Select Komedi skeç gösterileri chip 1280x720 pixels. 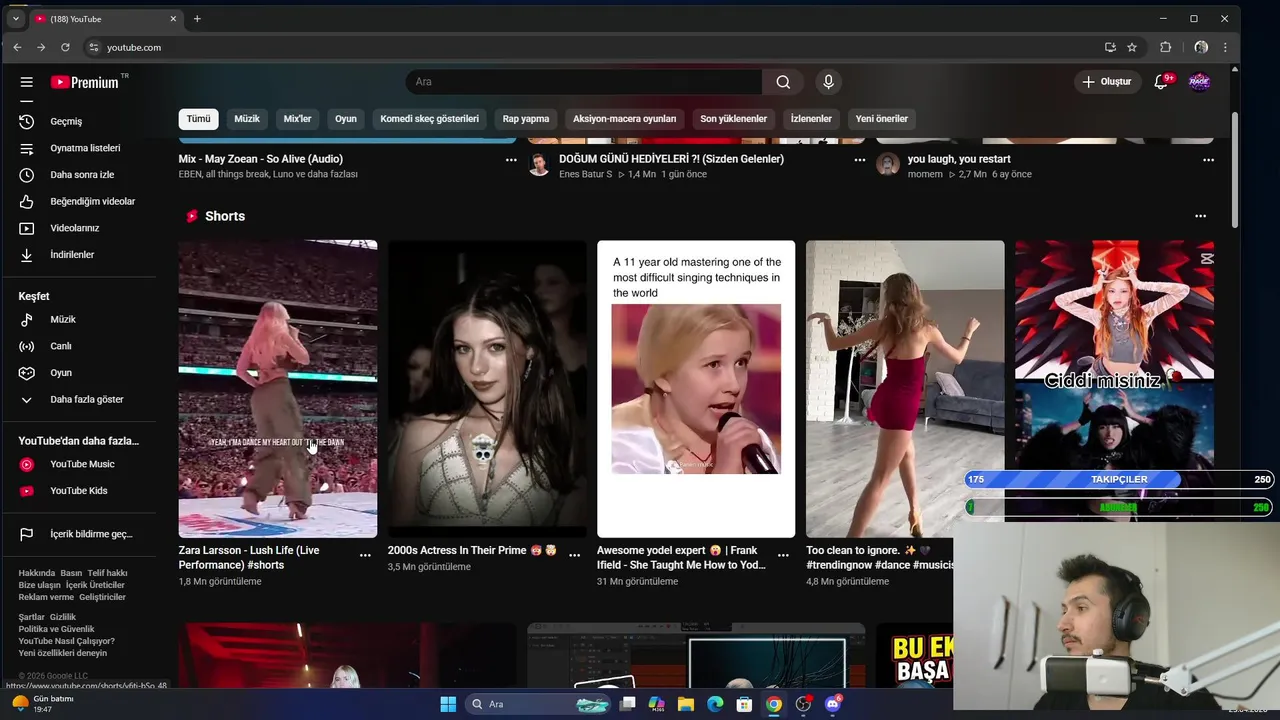(429, 119)
